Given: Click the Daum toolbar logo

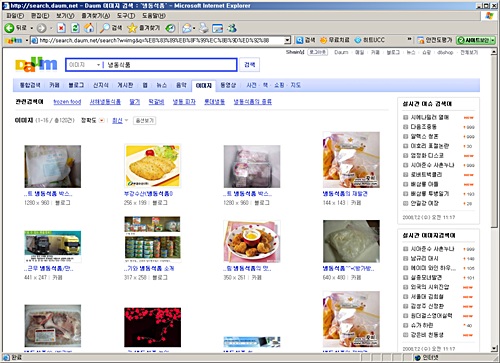Looking at the screenshot, I should (x=15, y=40).
